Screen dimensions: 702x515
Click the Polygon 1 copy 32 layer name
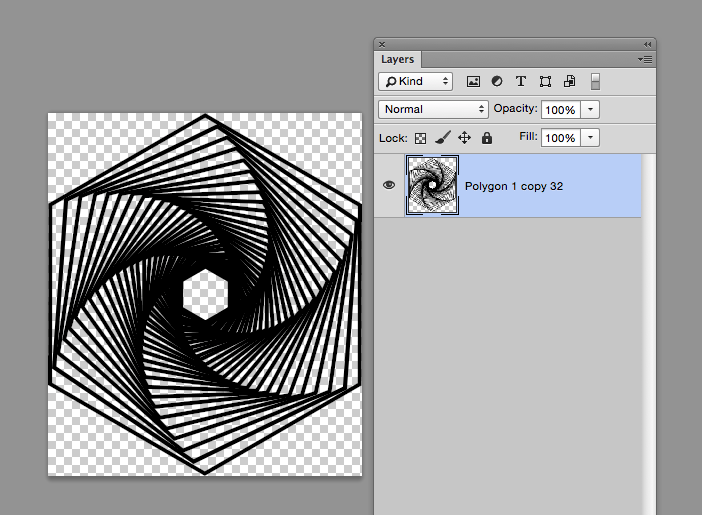coord(514,186)
